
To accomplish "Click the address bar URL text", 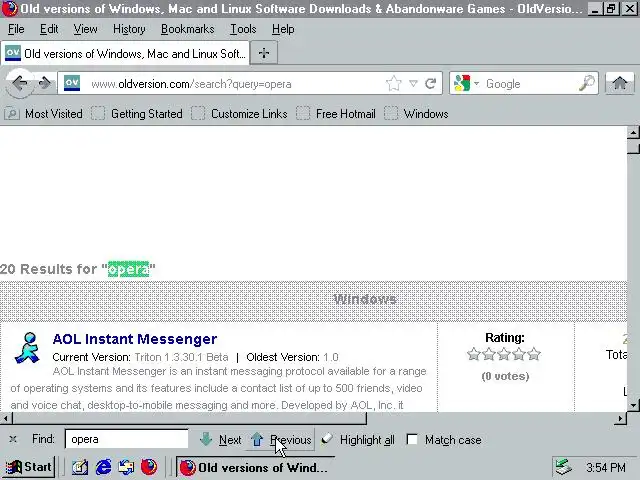I will [x=191, y=84].
